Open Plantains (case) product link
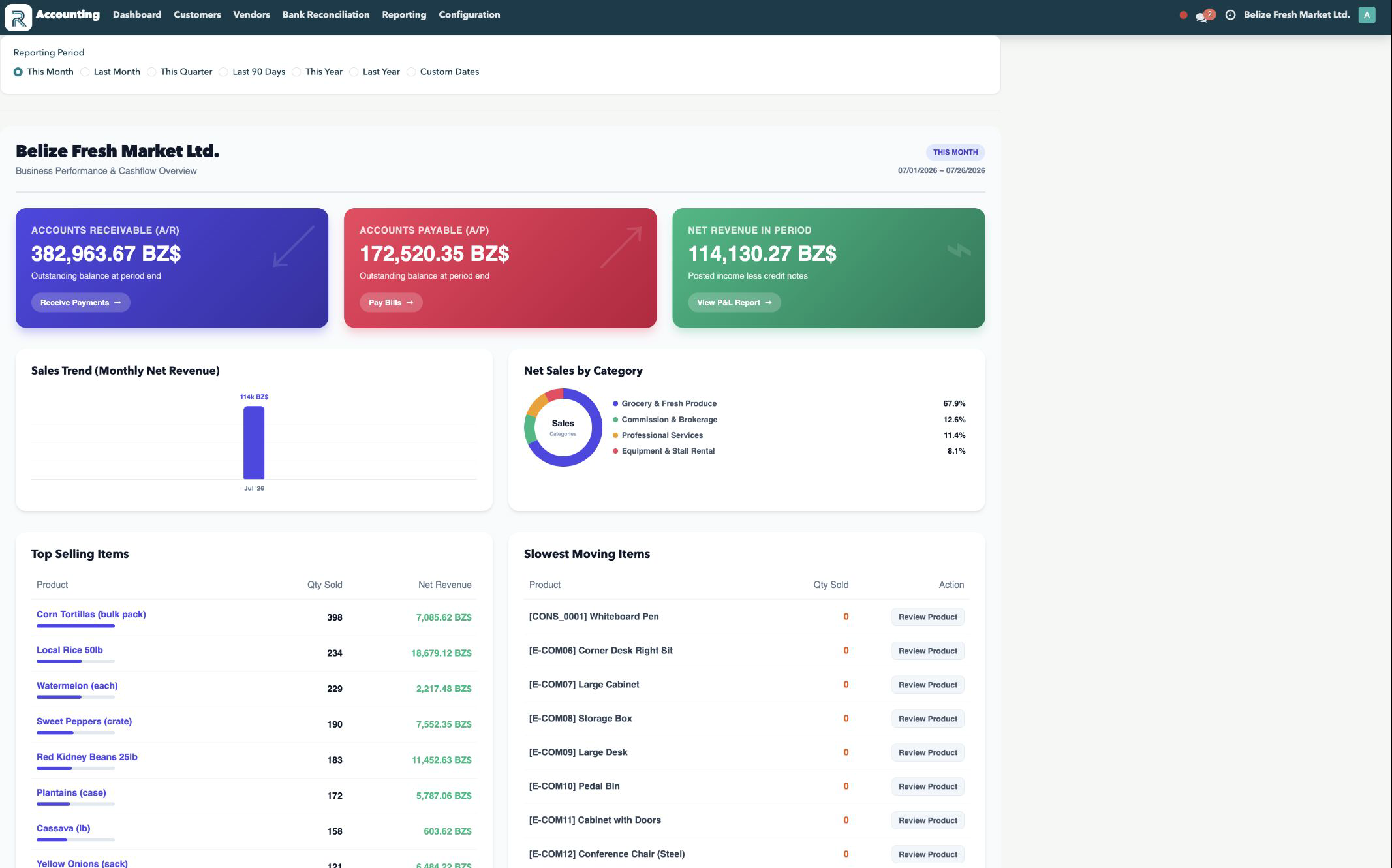This screenshot has width=1392, height=868. tap(71, 792)
